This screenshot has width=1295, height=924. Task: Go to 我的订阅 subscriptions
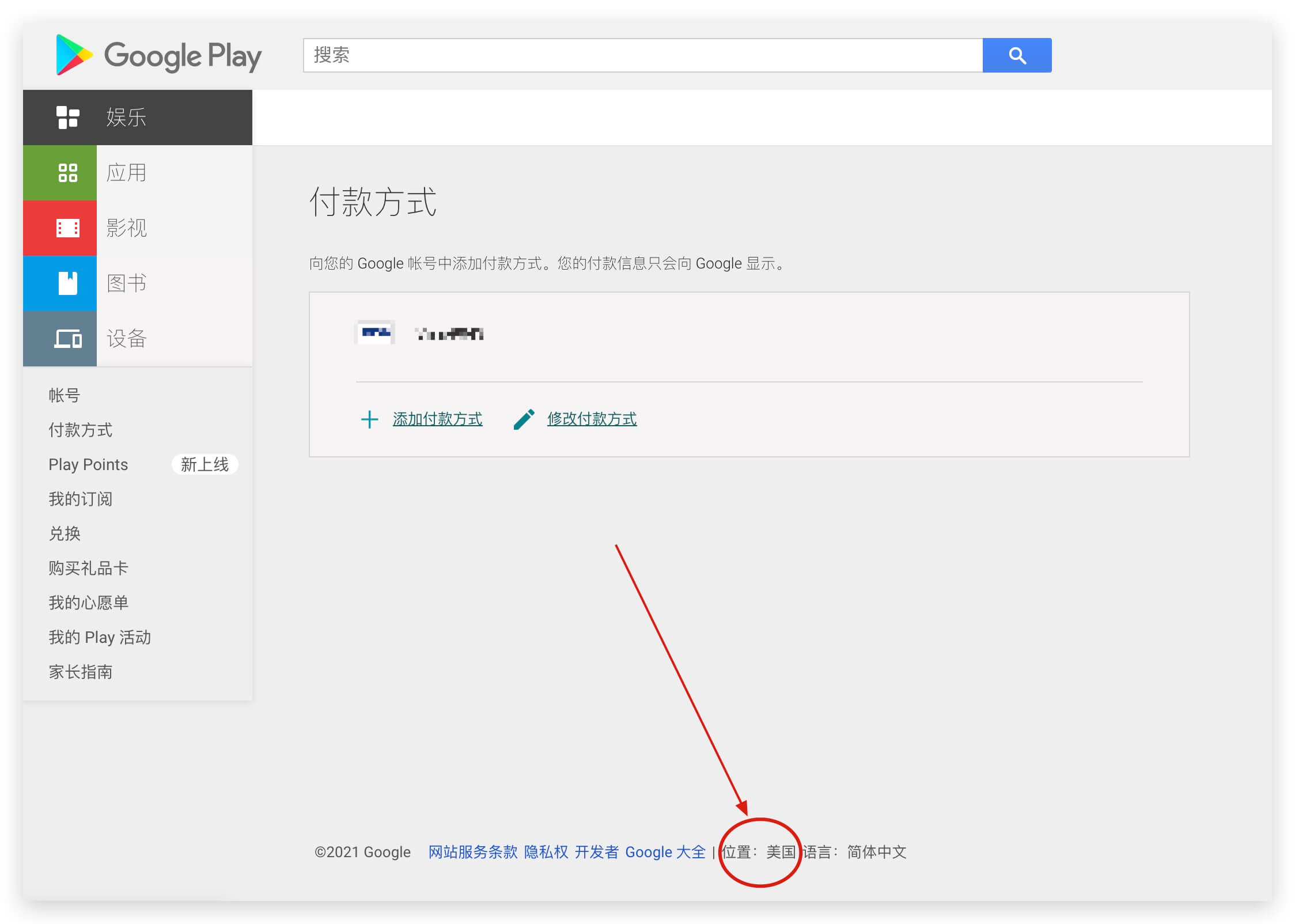pyautogui.click(x=80, y=499)
